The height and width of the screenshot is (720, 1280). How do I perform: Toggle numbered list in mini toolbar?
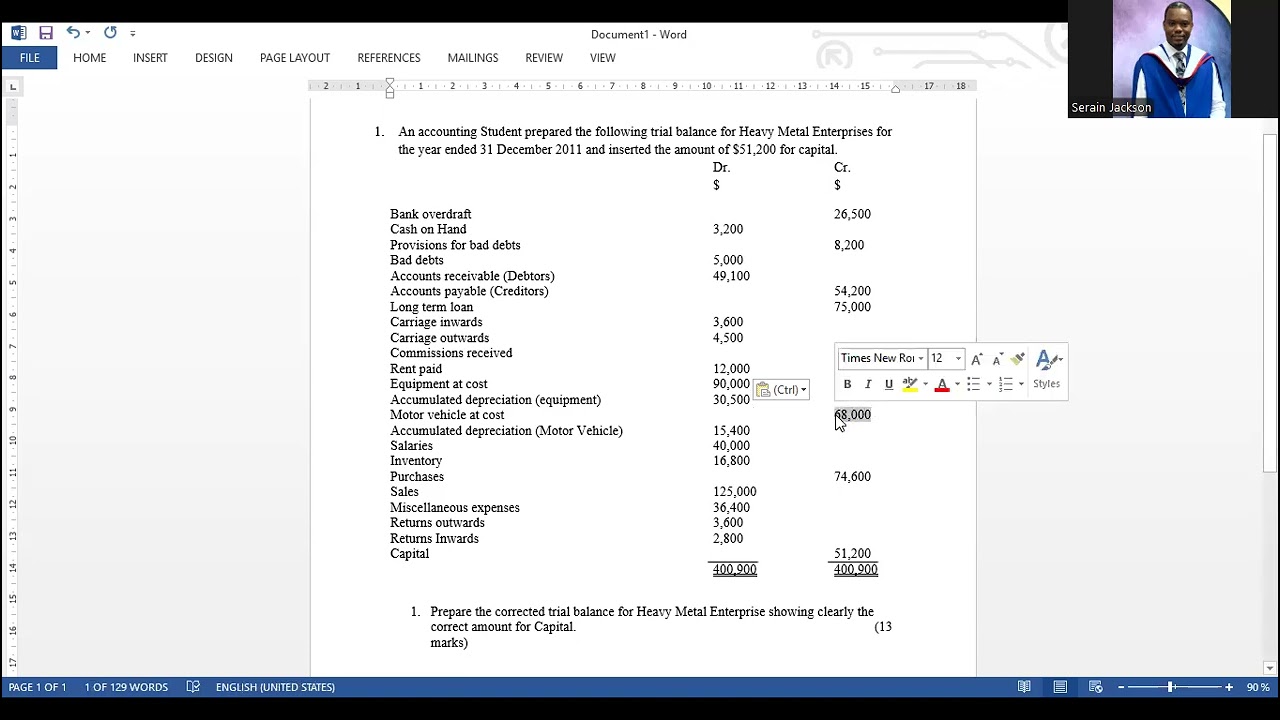[1005, 384]
